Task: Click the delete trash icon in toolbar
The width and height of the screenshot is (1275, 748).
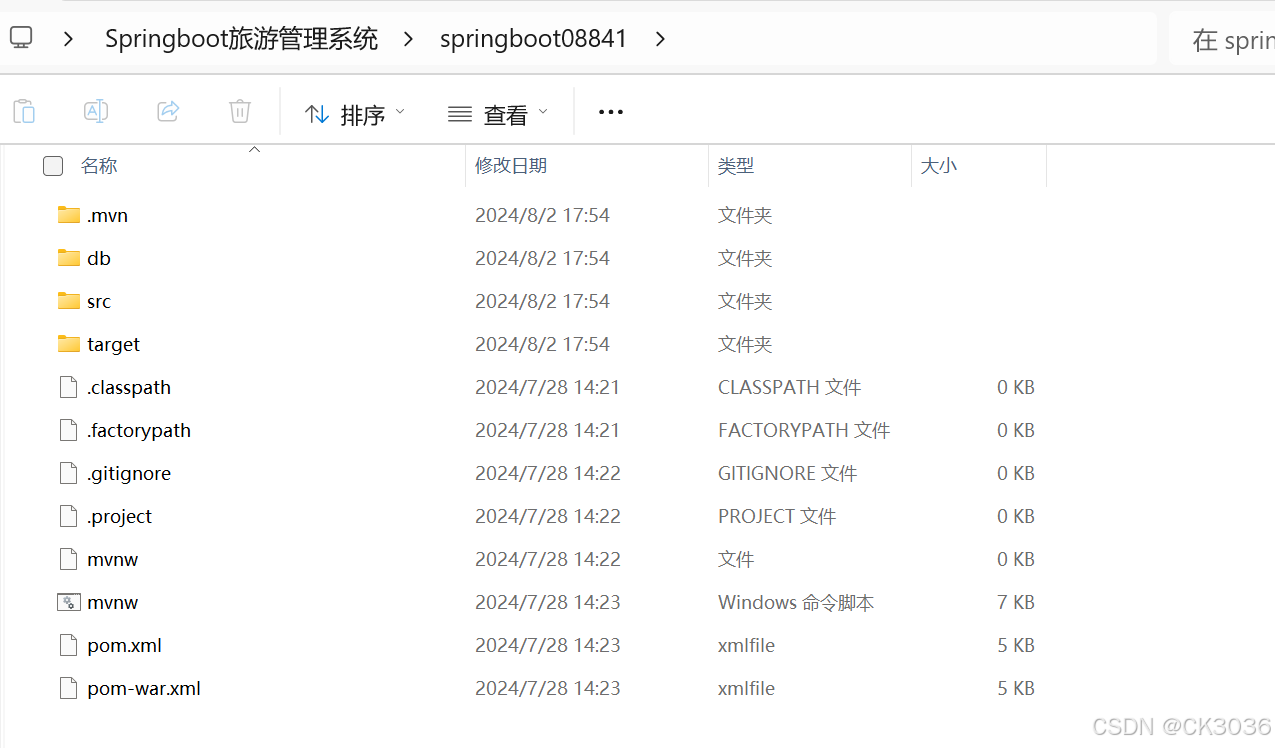Action: [240, 111]
